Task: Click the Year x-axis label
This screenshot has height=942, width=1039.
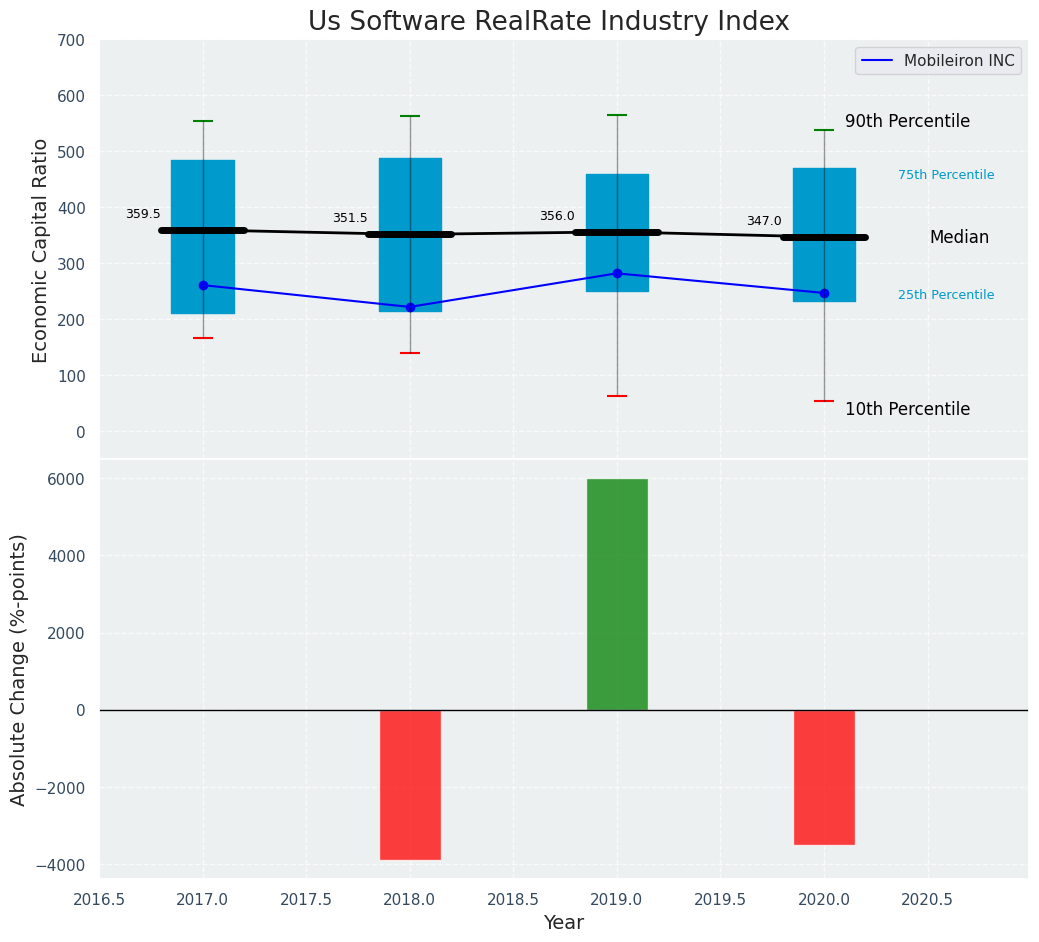Action: tap(564, 922)
